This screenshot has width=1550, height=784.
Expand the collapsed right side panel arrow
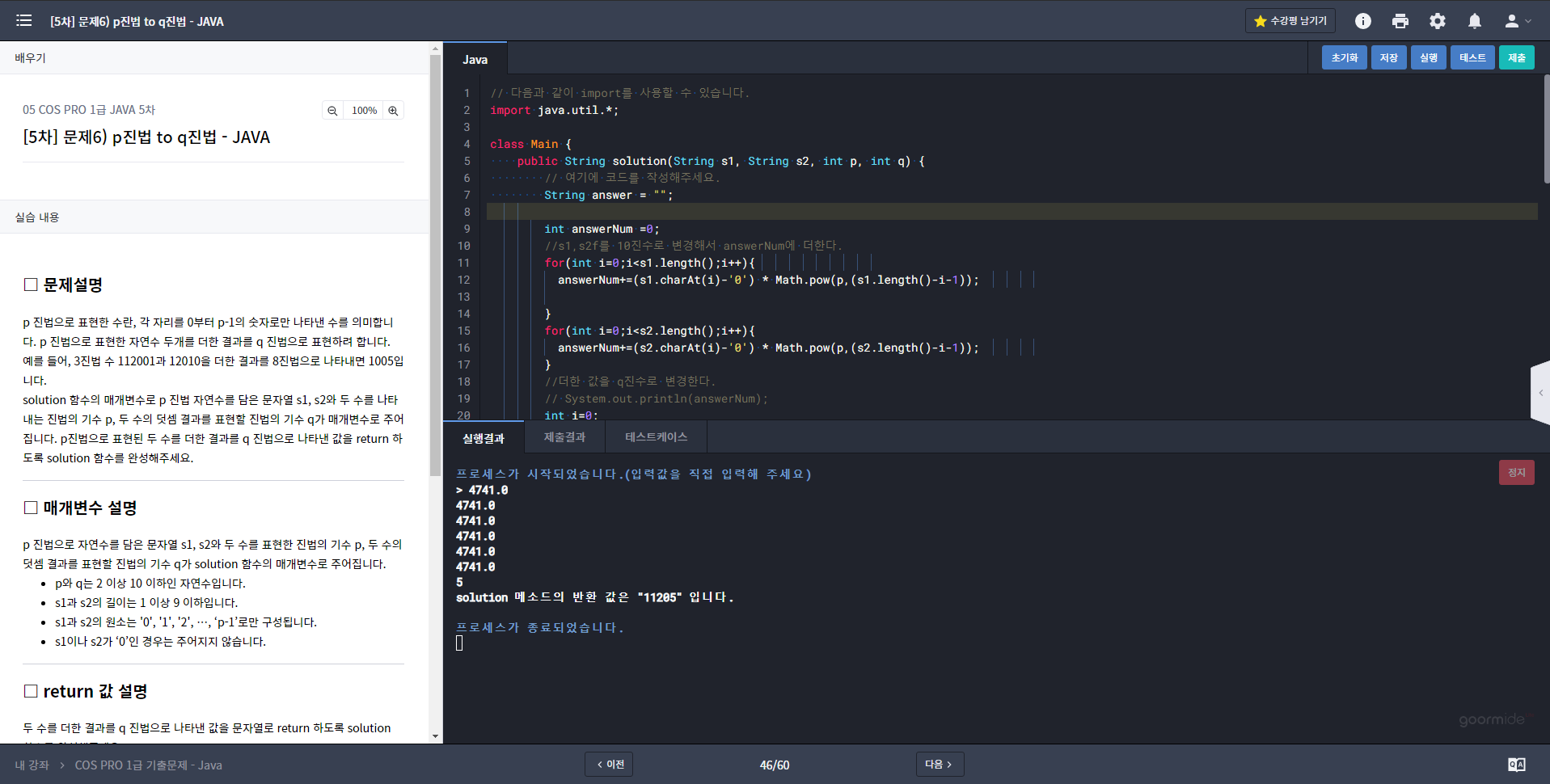coord(1540,393)
